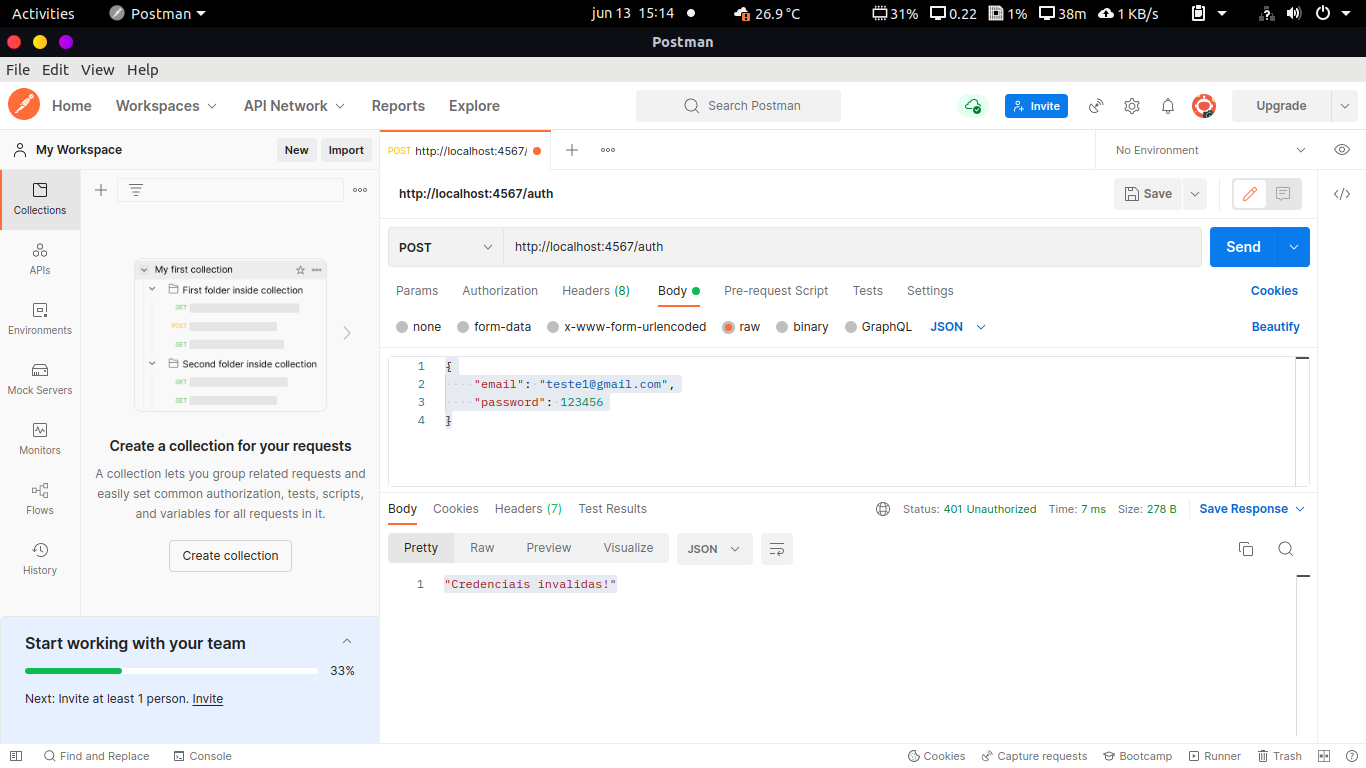Click the cloud sync status icon
The width and height of the screenshot is (1366, 768).
pyautogui.click(x=972, y=106)
